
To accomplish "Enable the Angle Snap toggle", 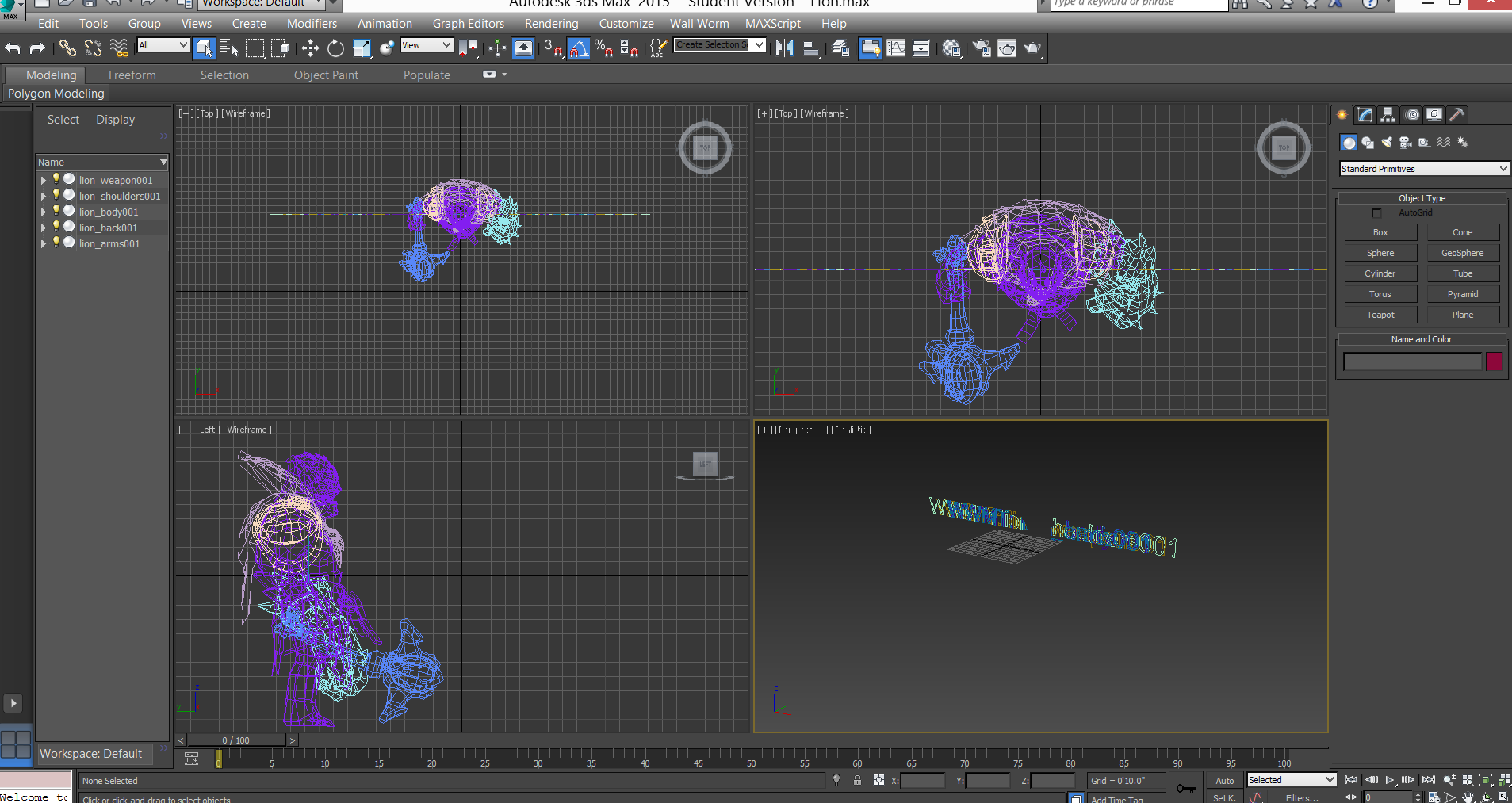I will click(580, 48).
